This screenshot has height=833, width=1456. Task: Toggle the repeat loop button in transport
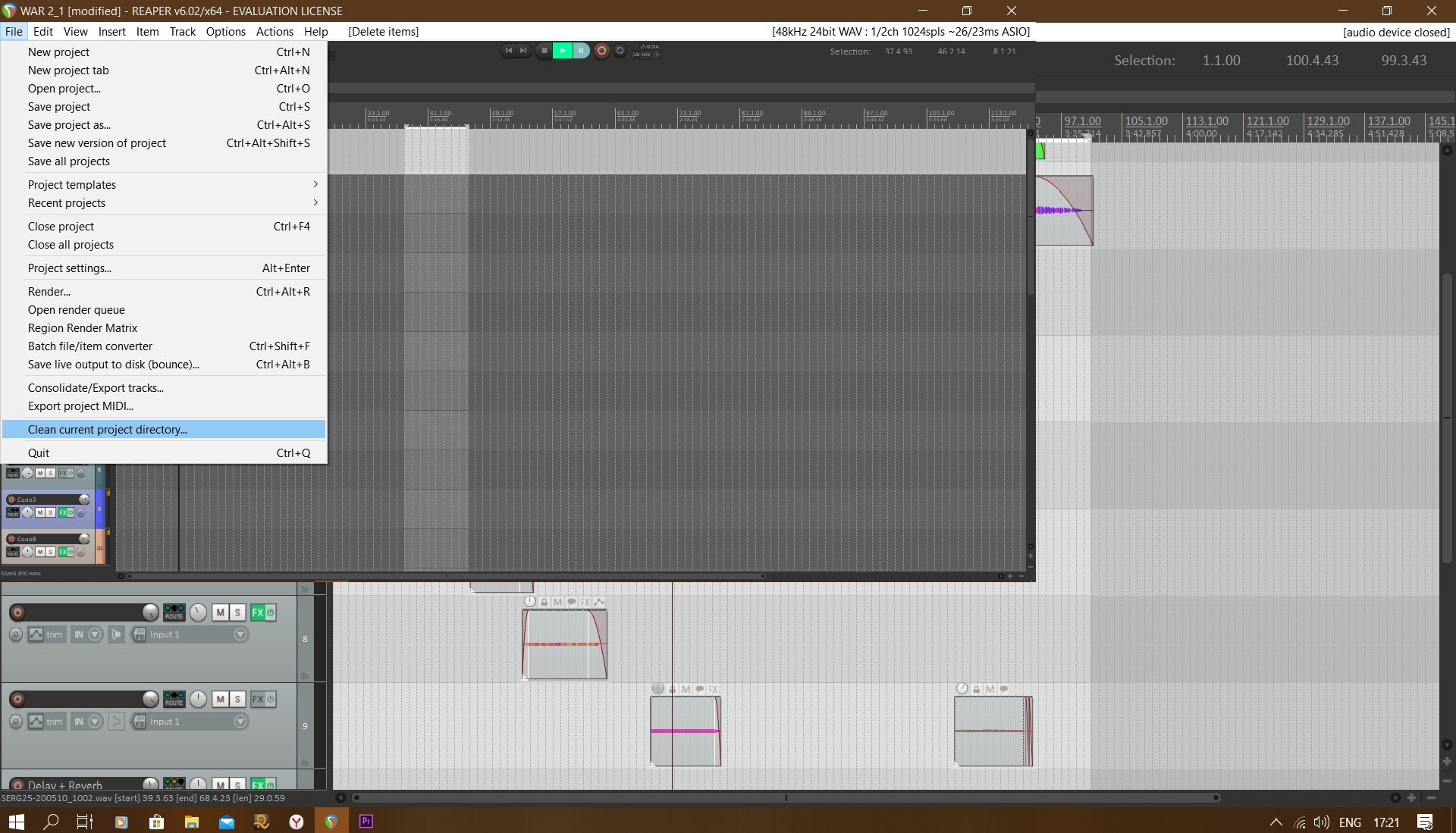coord(620,51)
